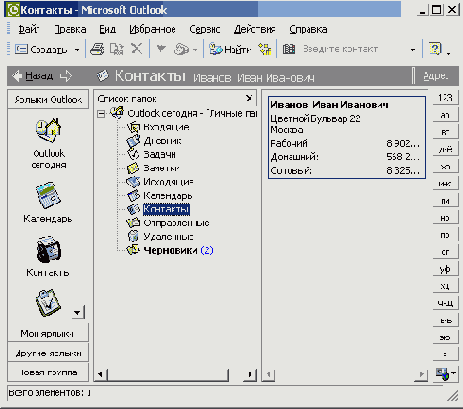Open the Контакты shortcut in Outlook bar

[x=48, y=249]
